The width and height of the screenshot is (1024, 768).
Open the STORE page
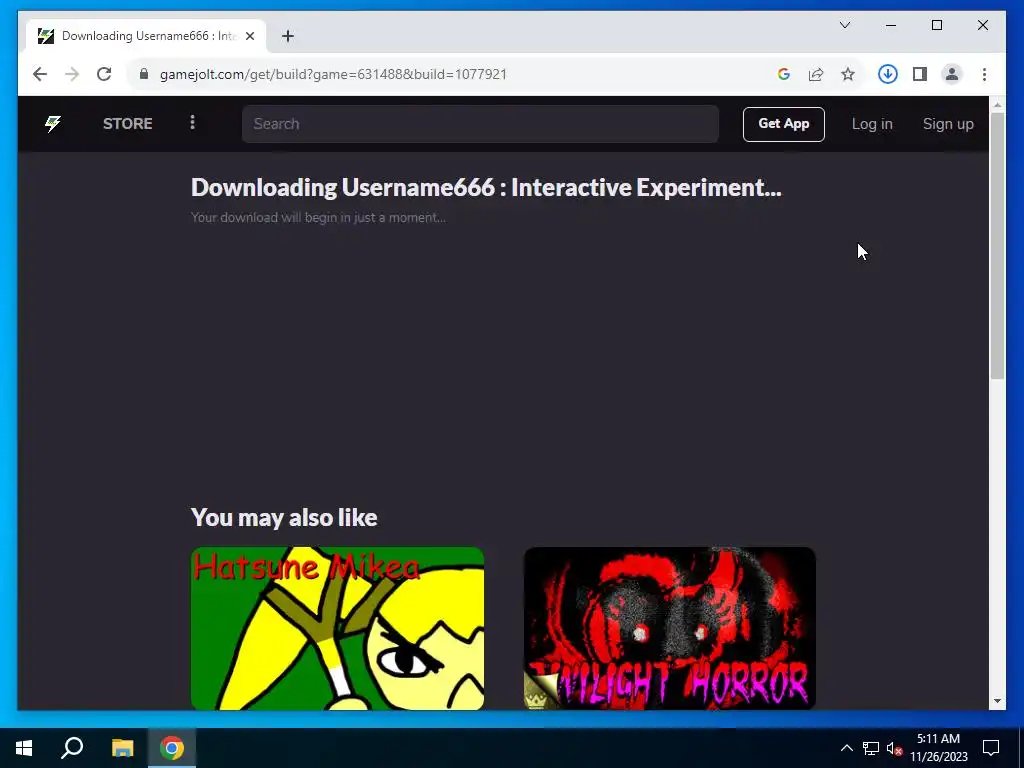[127, 123]
